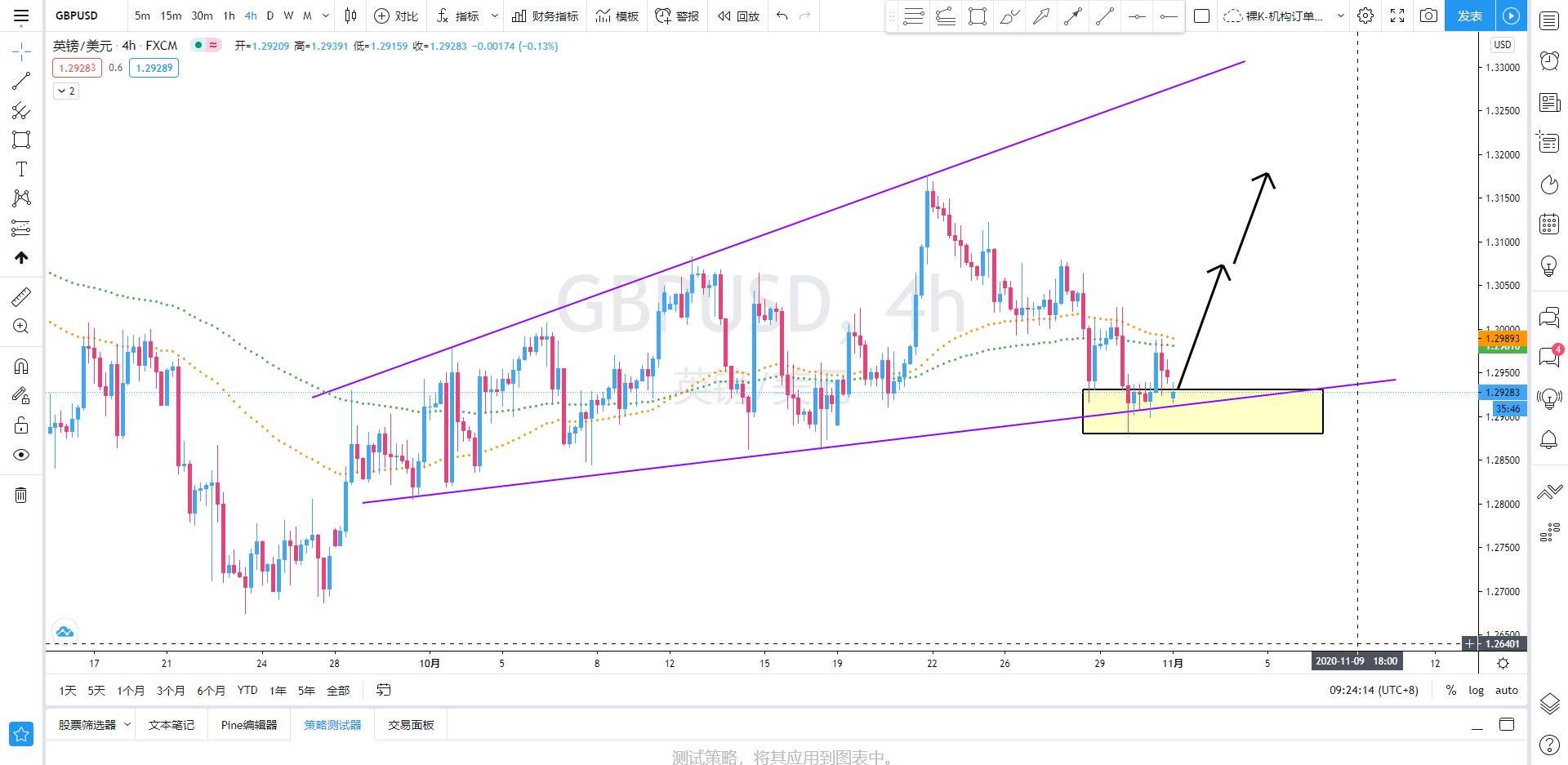This screenshot has width=1568, height=765.
Task: Open the watchlist panel in right sidebar
Action: click(1549, 20)
